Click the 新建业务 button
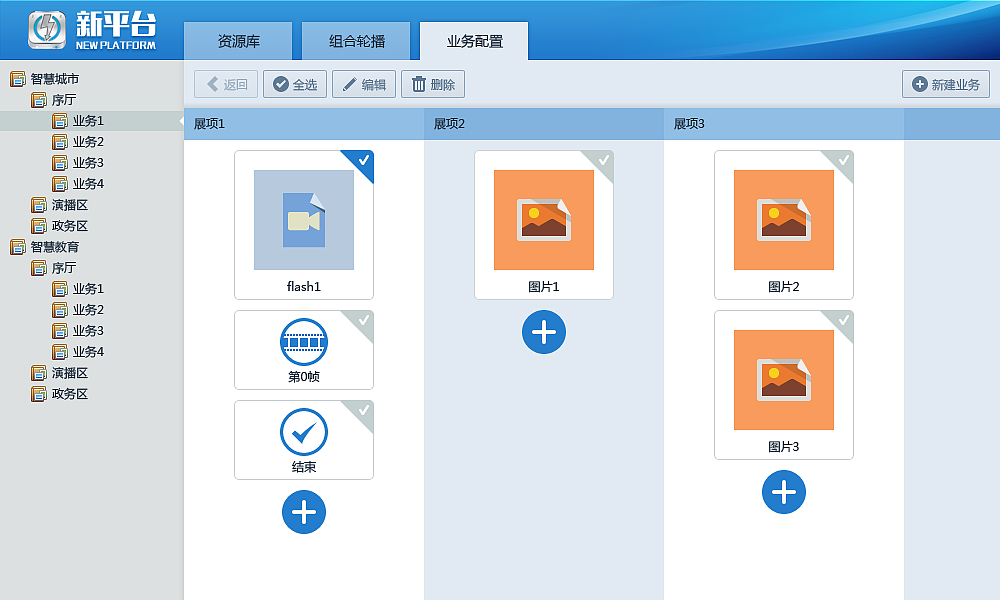The height and width of the screenshot is (600, 1000). 944,84
